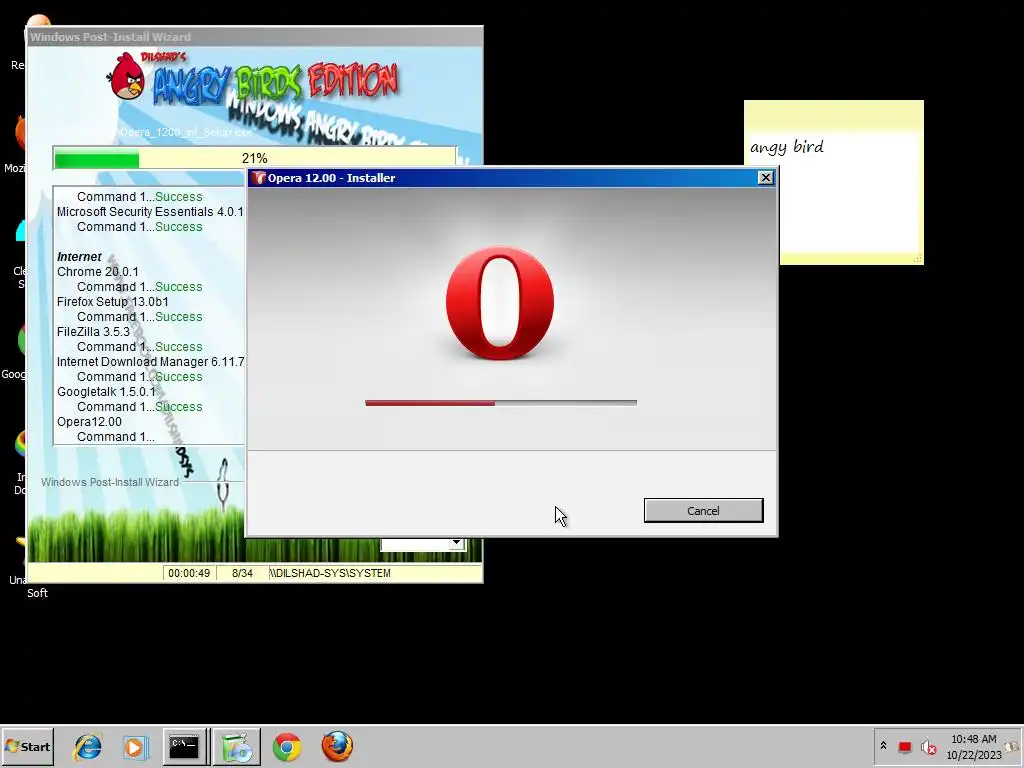Close the Opera 12.00 Installer window

pos(765,178)
